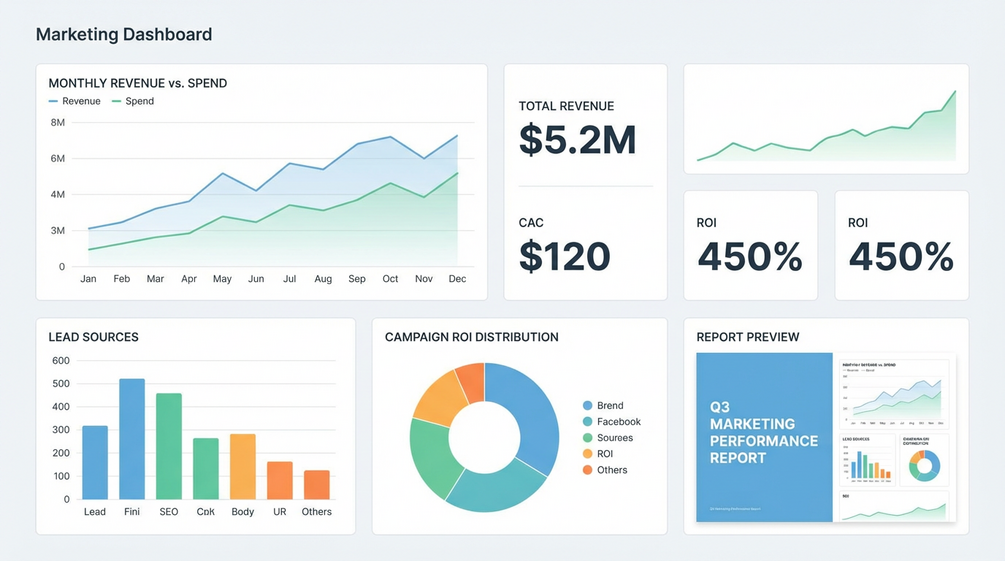Viewport: 1005px width, 561px height.
Task: Select the $5.2M revenue value
Action: [x=577, y=140]
